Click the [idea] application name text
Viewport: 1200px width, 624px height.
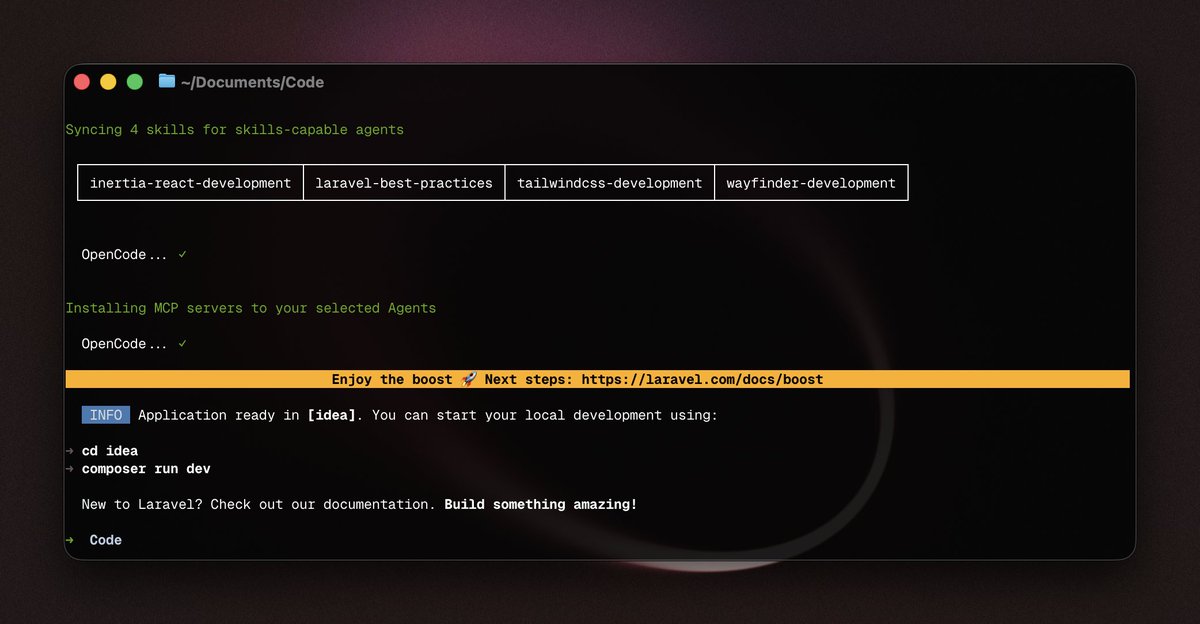(332, 415)
